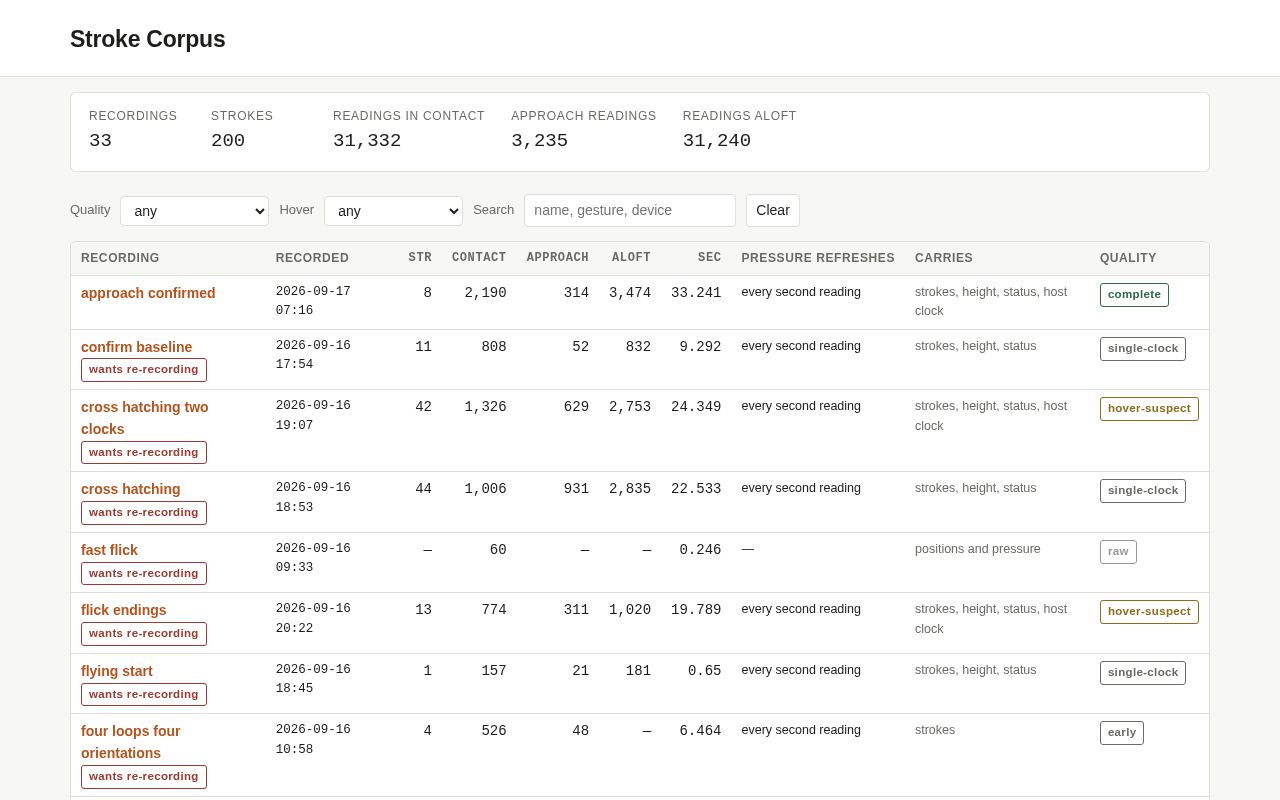Select the 33 recordings count
The image size is (1280, 800).
100,141
